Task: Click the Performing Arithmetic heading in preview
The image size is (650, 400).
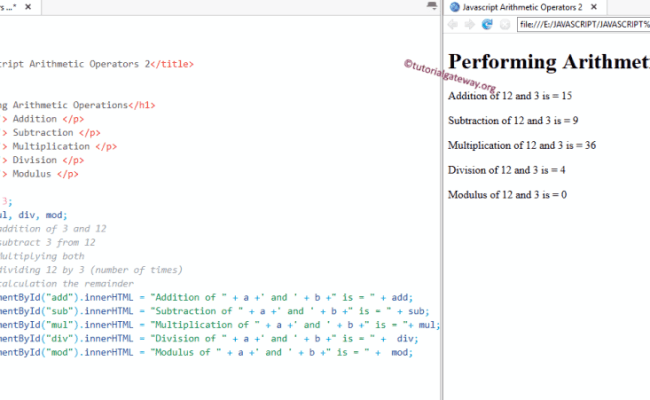Action: click(549, 62)
